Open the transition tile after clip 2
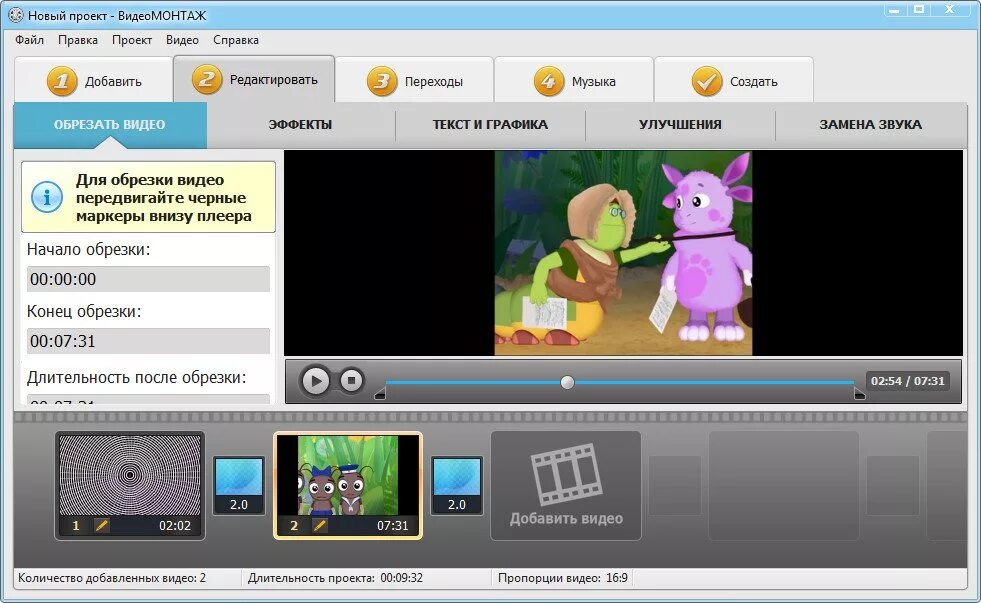Screen dimensions: 981x603 [x=457, y=485]
